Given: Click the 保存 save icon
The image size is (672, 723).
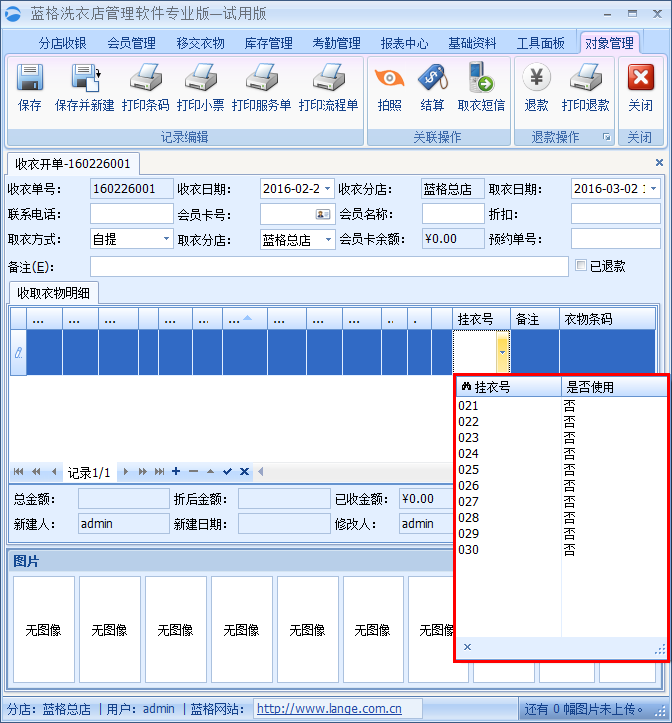Looking at the screenshot, I should point(30,77).
